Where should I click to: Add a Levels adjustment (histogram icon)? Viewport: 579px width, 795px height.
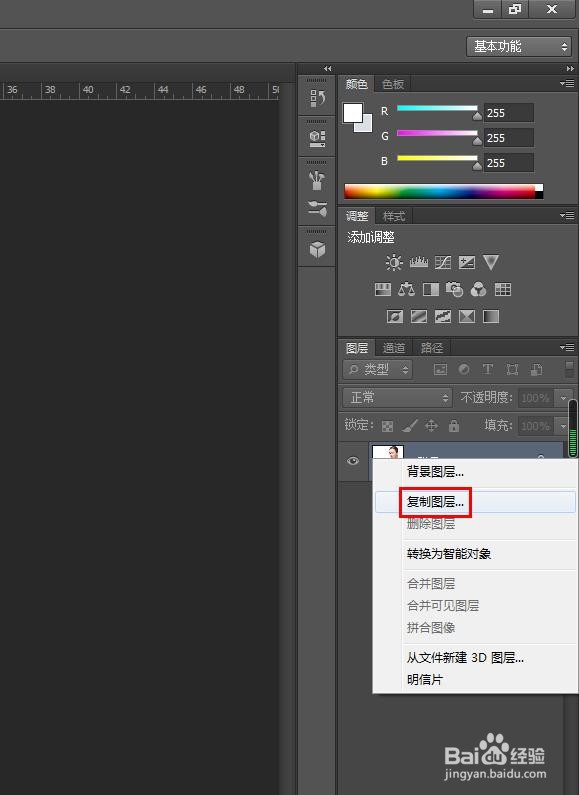pyautogui.click(x=419, y=262)
